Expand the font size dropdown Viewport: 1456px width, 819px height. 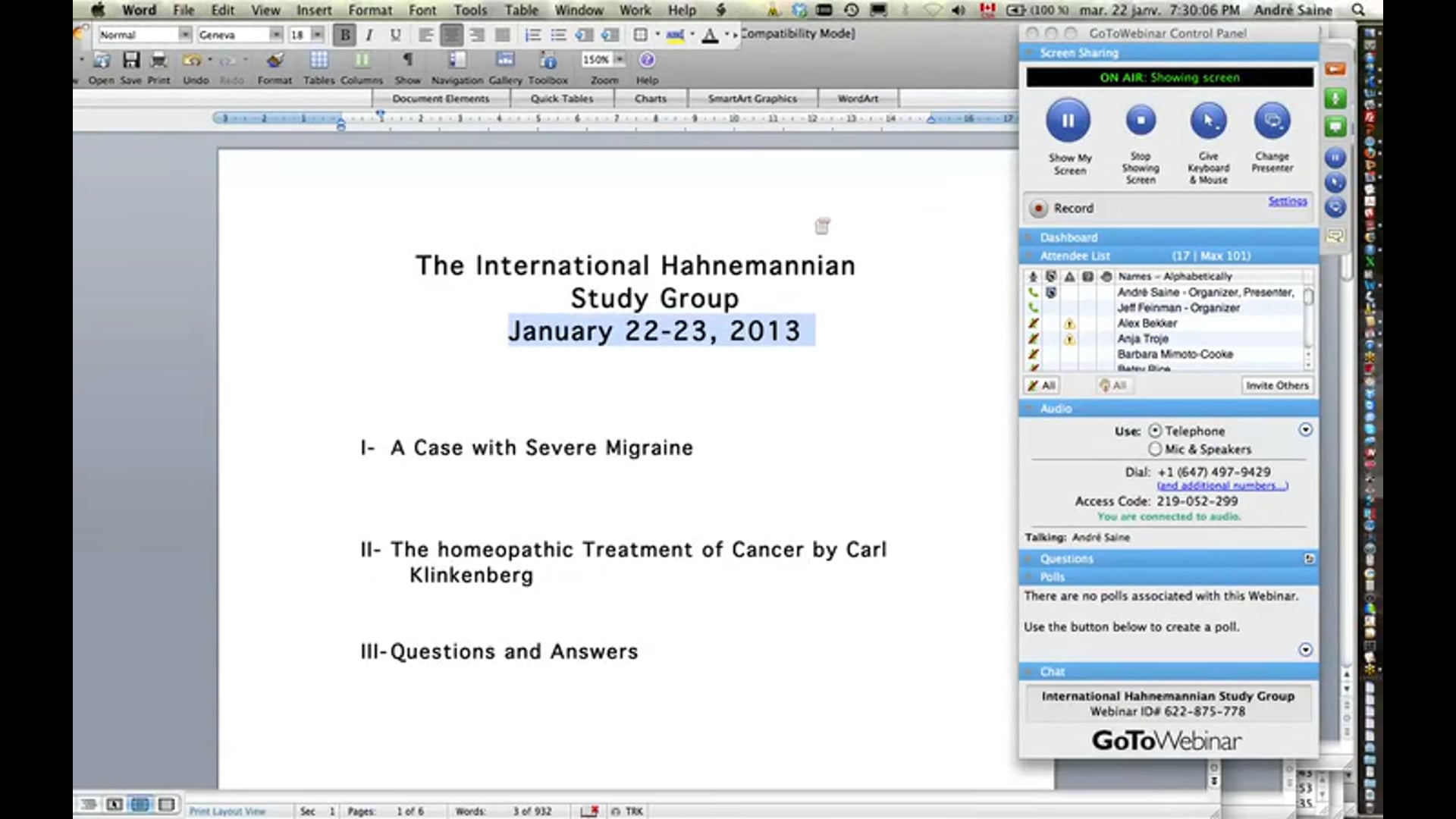[316, 35]
